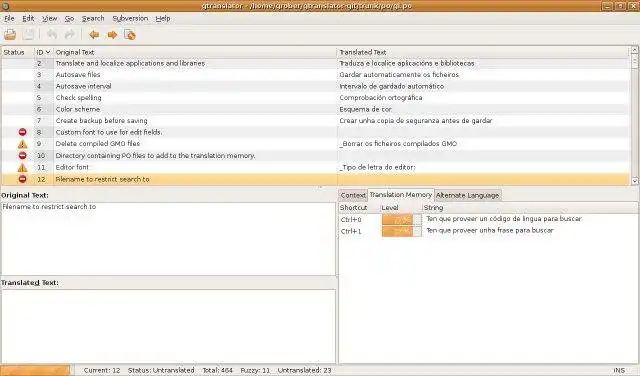
Task: Click the fuzzy warning icon on row 9
Action: point(22,144)
